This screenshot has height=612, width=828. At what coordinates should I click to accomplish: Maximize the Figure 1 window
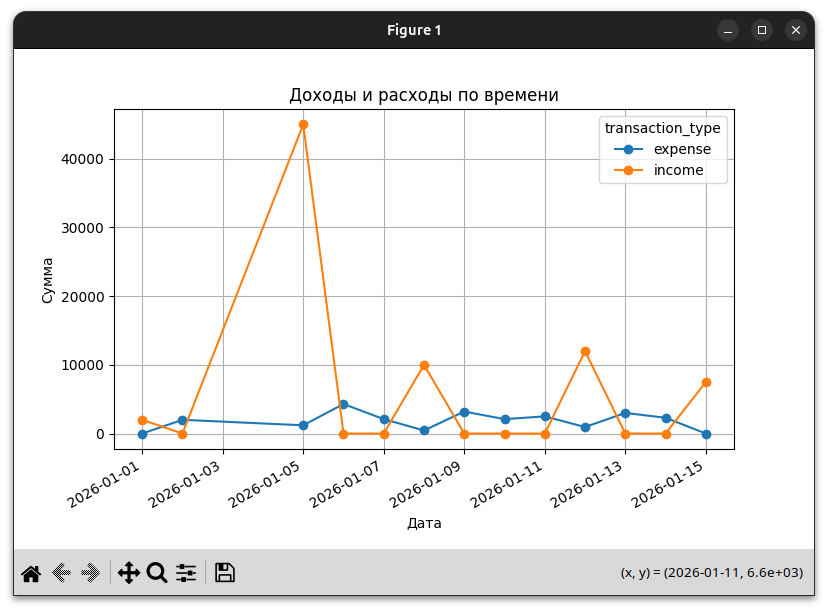coord(762,30)
